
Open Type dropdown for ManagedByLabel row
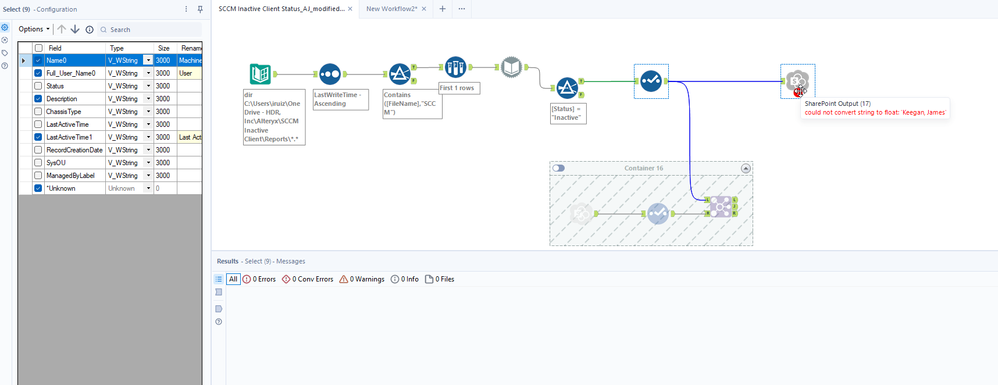coord(148,175)
